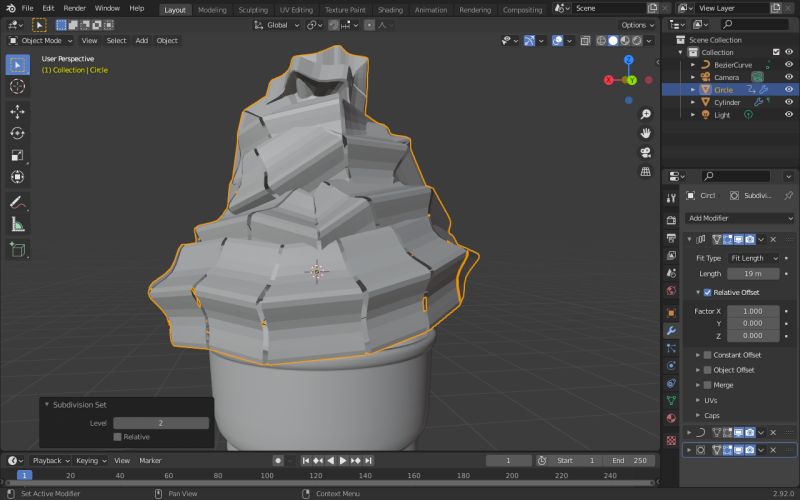Adjust the Factor X value field
The image size is (800, 500).
tap(753, 311)
